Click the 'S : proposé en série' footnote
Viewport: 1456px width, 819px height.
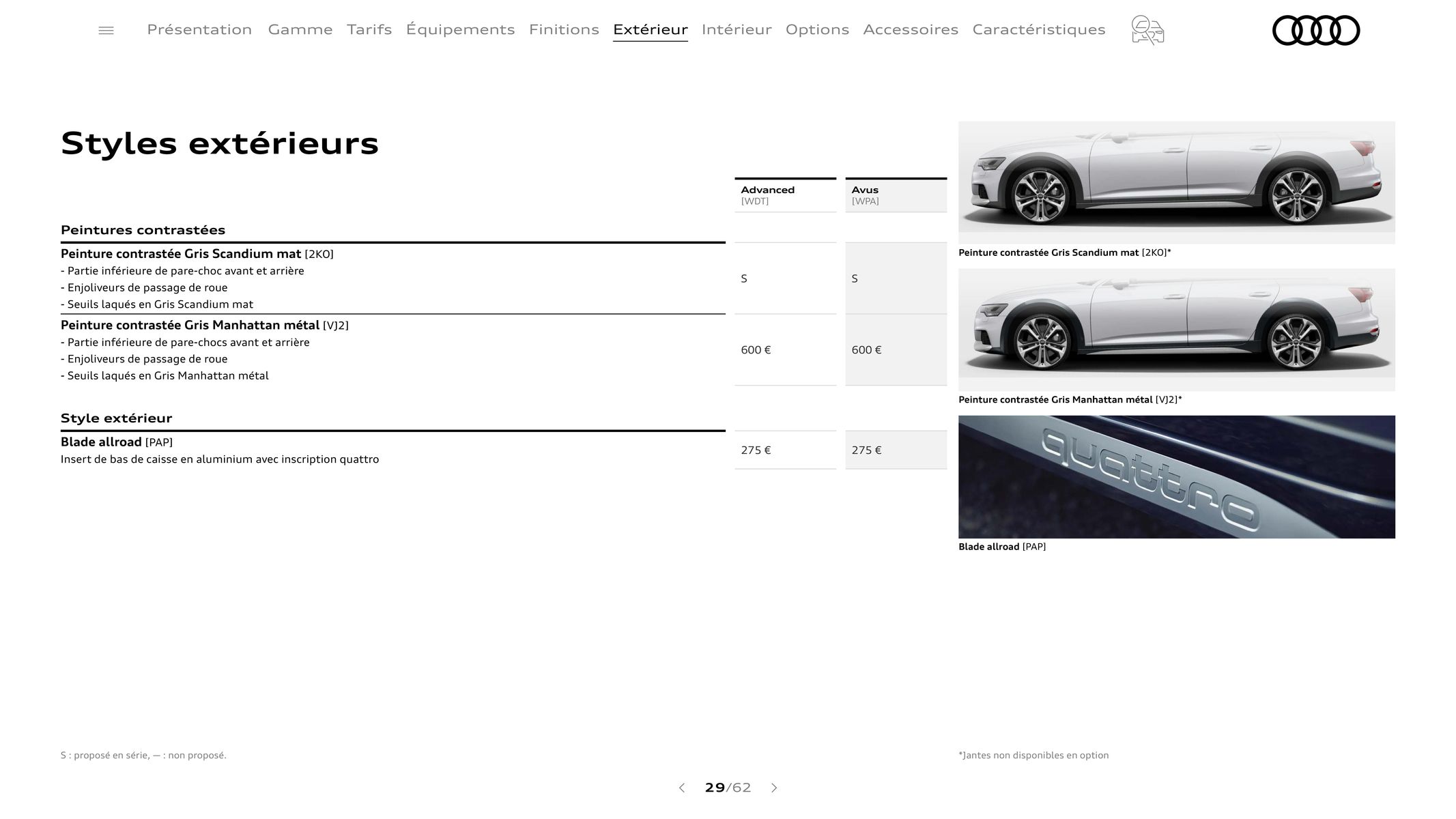pos(143,756)
